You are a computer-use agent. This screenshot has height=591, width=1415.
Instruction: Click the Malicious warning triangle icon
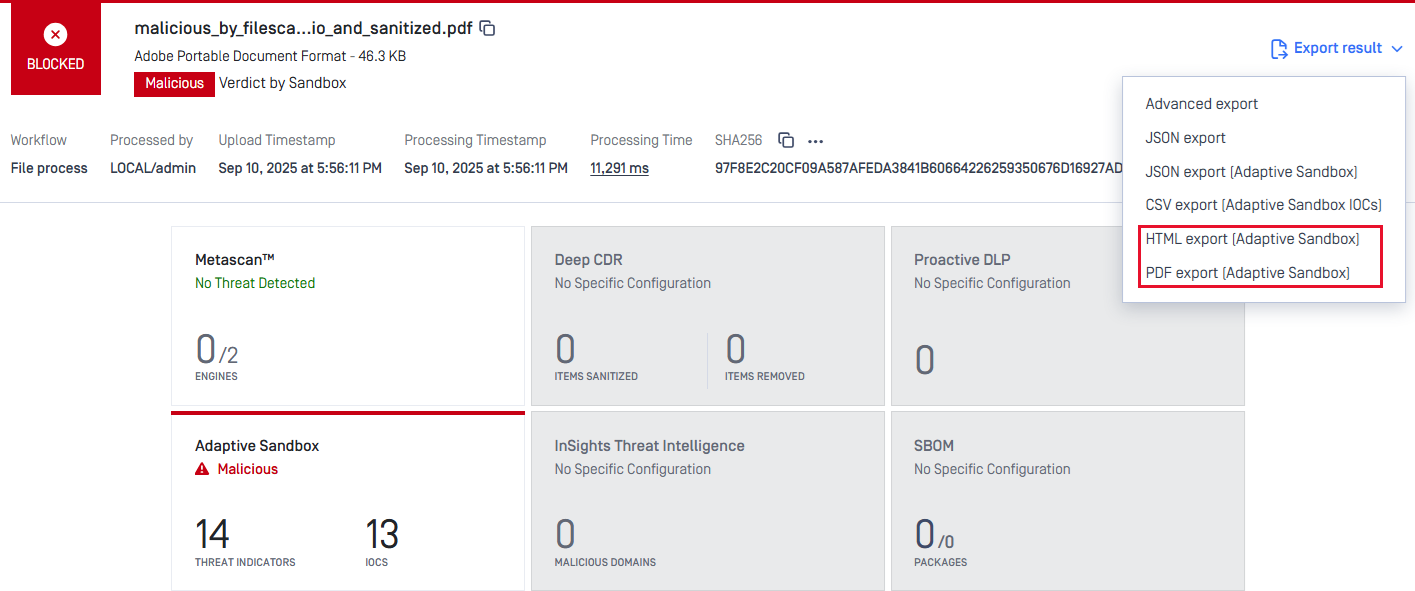(x=202, y=469)
